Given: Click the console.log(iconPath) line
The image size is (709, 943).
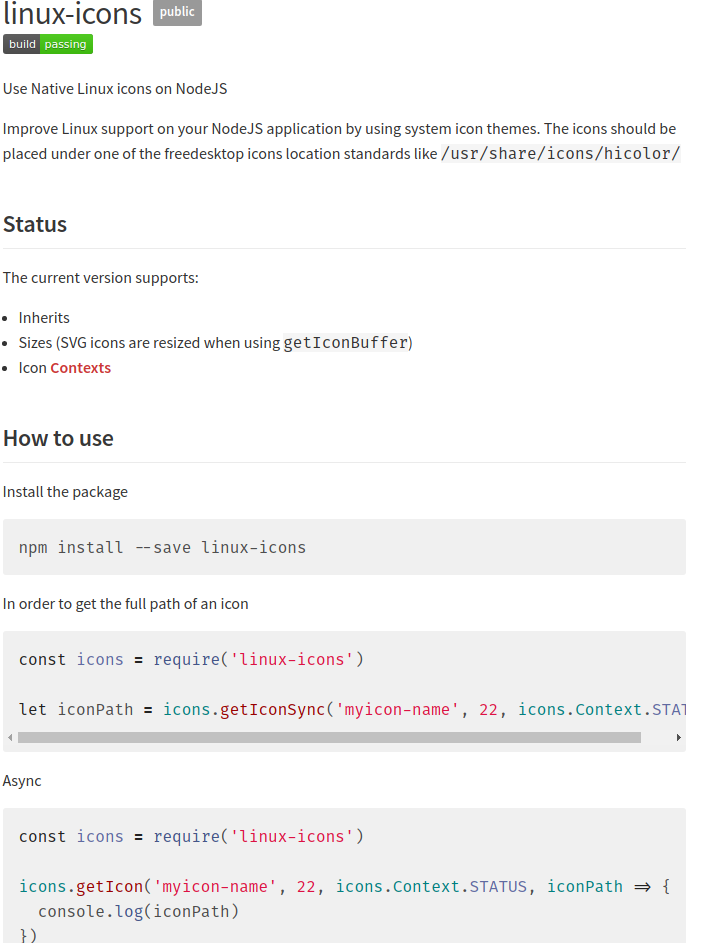Looking at the screenshot, I should 138,912.
